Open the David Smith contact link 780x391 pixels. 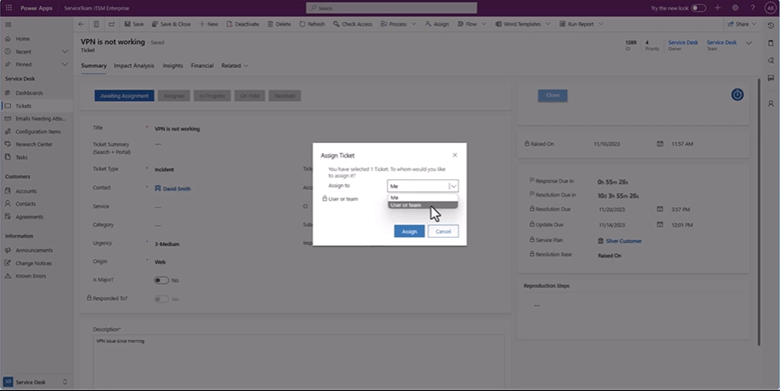(177, 189)
